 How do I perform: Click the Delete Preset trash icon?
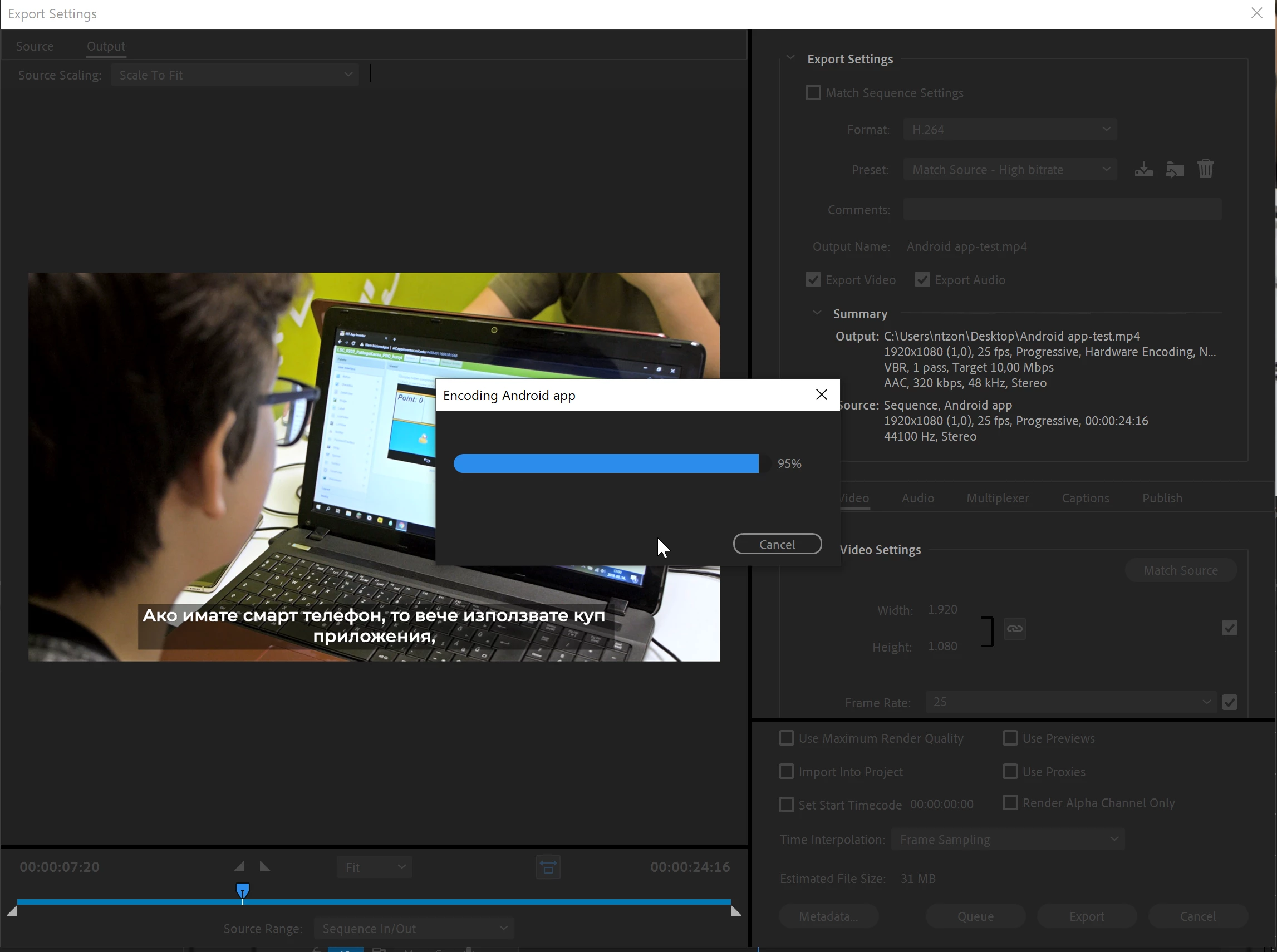(x=1206, y=169)
